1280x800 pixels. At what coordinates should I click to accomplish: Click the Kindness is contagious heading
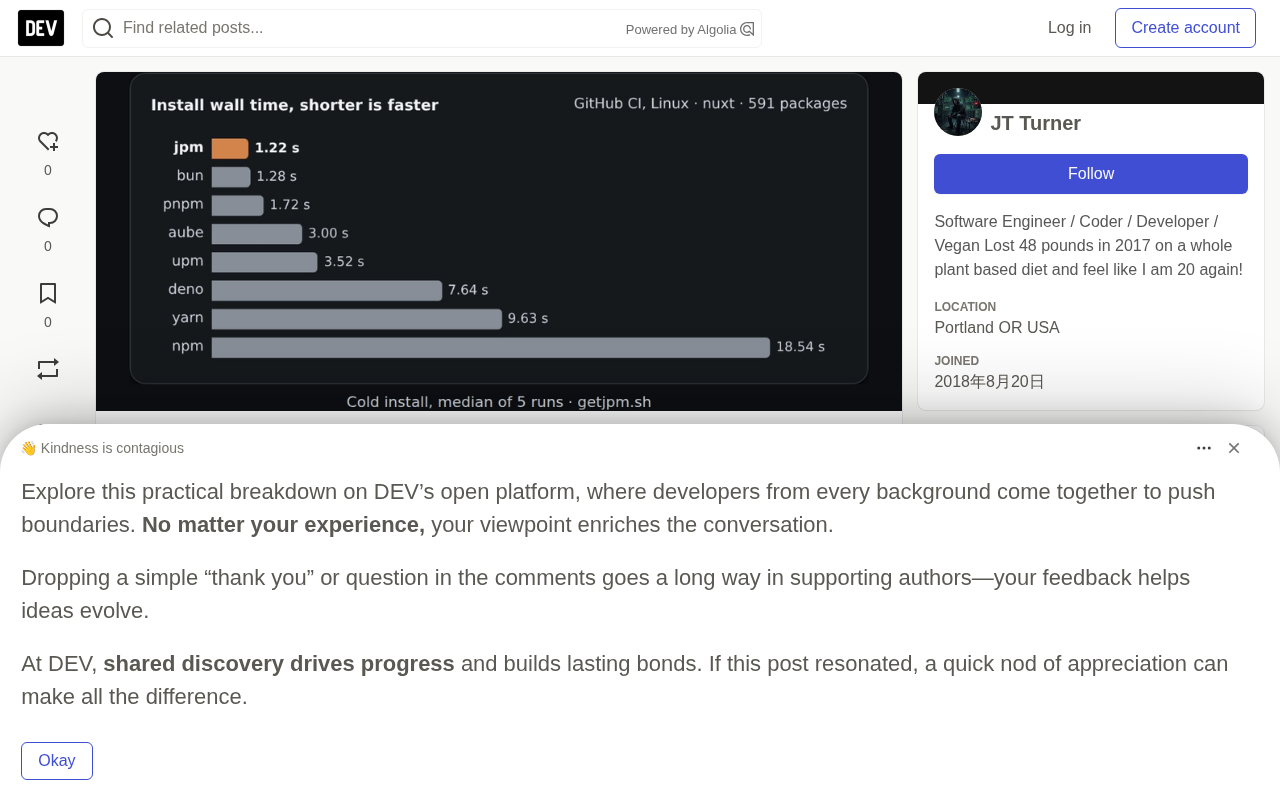(x=102, y=448)
